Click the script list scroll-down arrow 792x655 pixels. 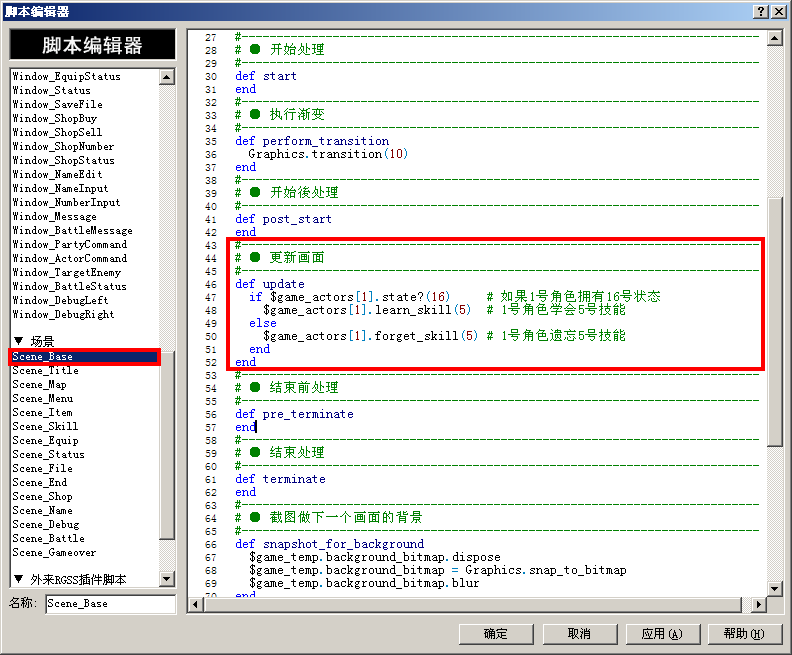pos(167,578)
